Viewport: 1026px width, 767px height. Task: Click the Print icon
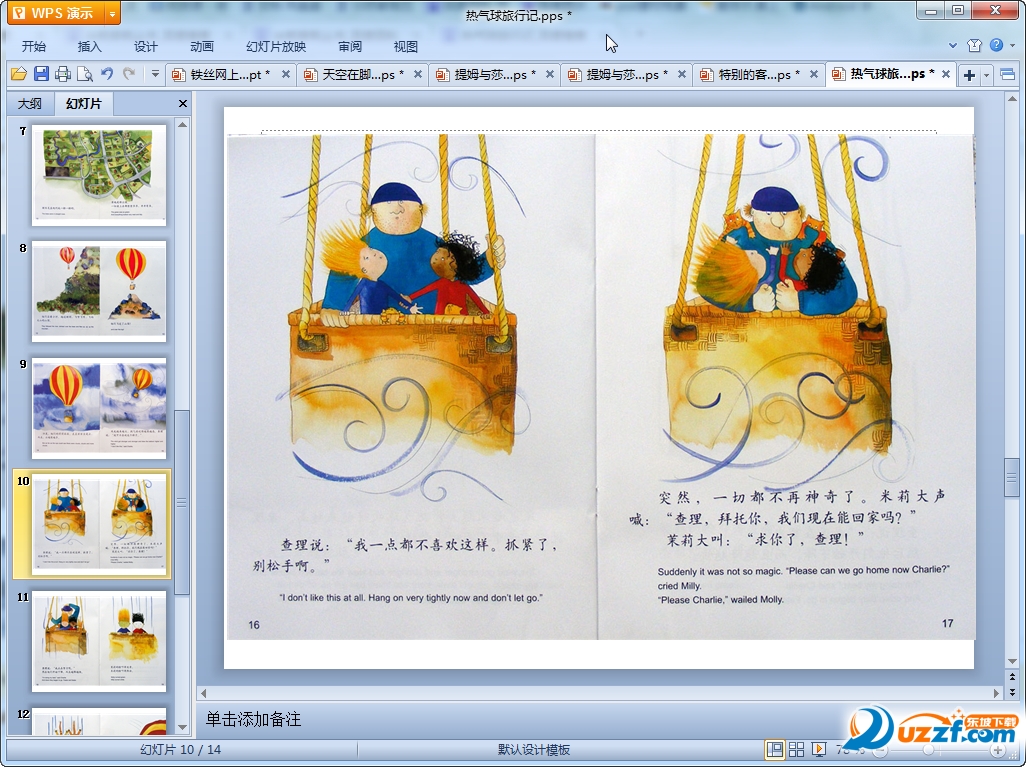63,74
